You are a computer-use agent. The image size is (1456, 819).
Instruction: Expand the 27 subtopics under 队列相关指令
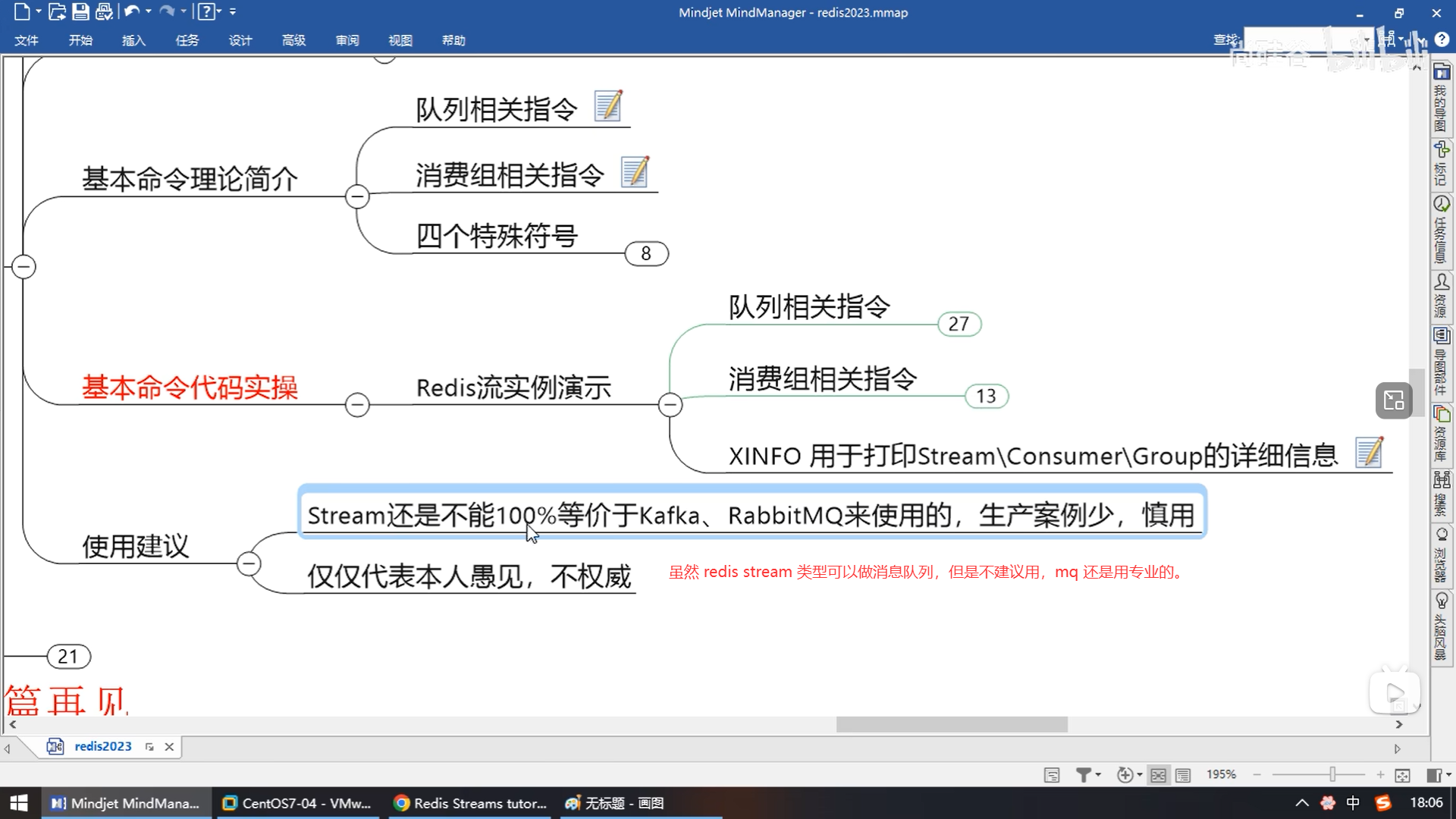pos(959,324)
